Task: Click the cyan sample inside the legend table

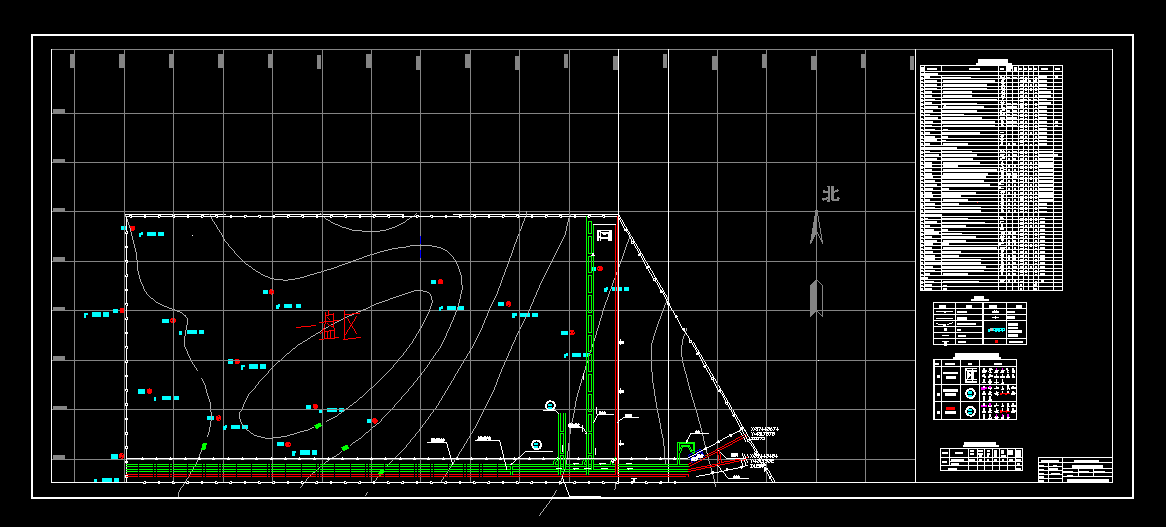Action: [x=996, y=329]
